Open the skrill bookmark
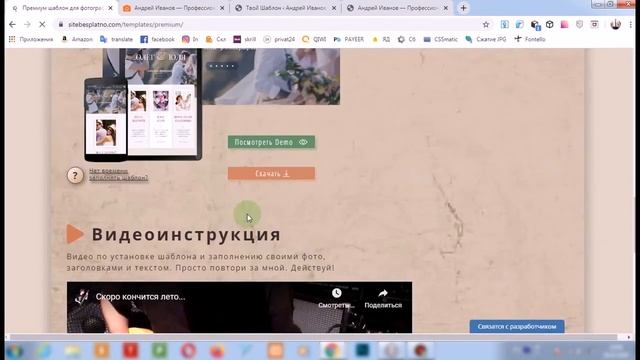This screenshot has height=360, width=640. (x=244, y=39)
